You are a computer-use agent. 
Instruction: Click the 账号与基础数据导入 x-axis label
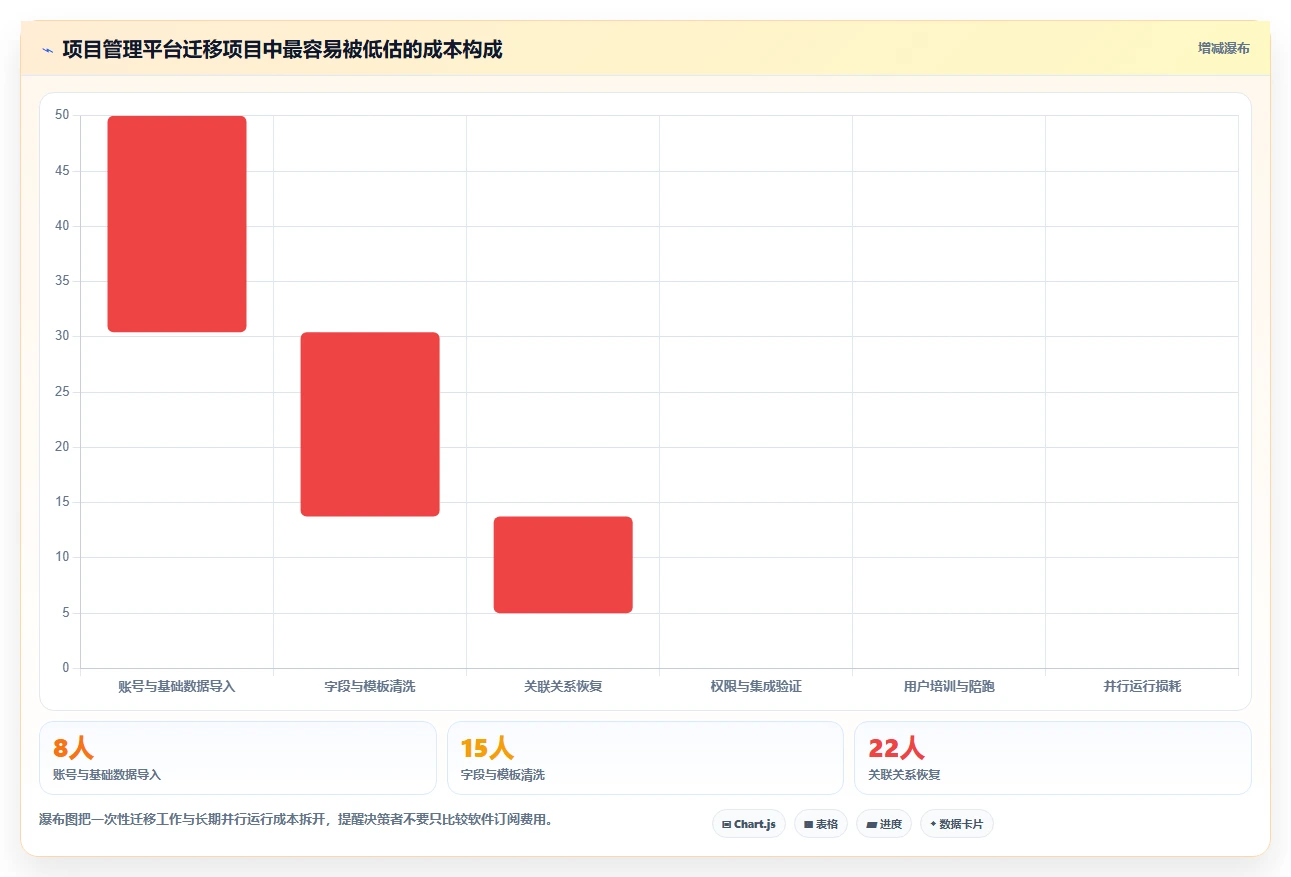(177, 687)
